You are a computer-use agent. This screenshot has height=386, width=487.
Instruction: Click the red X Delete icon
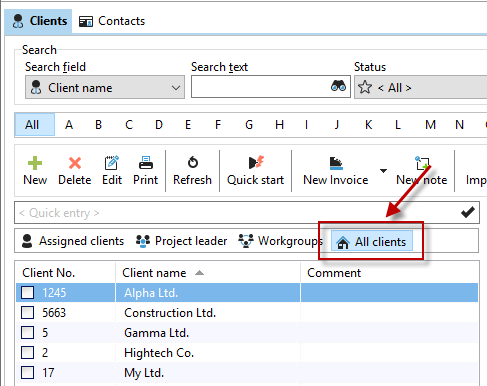pyautogui.click(x=75, y=163)
